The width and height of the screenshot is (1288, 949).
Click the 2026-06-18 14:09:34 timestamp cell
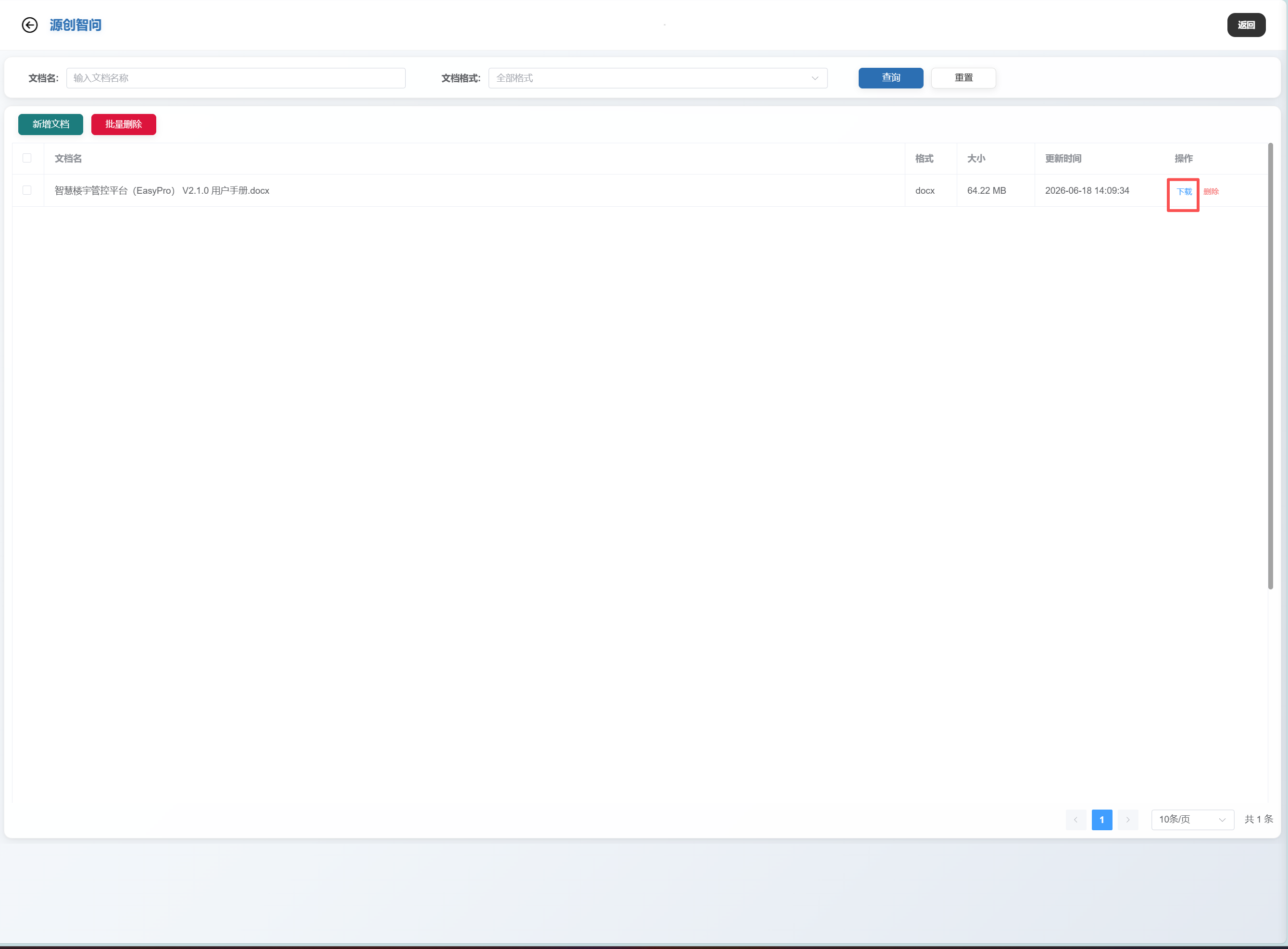coord(1087,191)
